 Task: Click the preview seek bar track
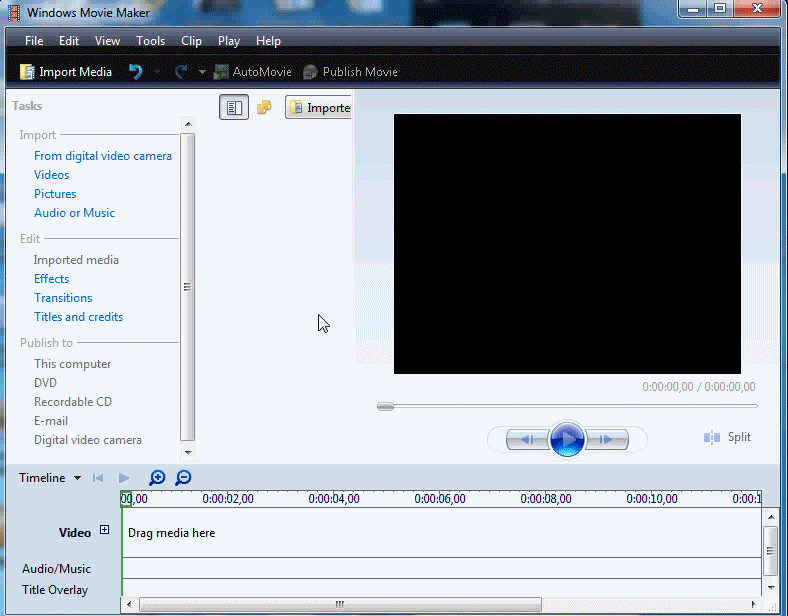(568, 406)
